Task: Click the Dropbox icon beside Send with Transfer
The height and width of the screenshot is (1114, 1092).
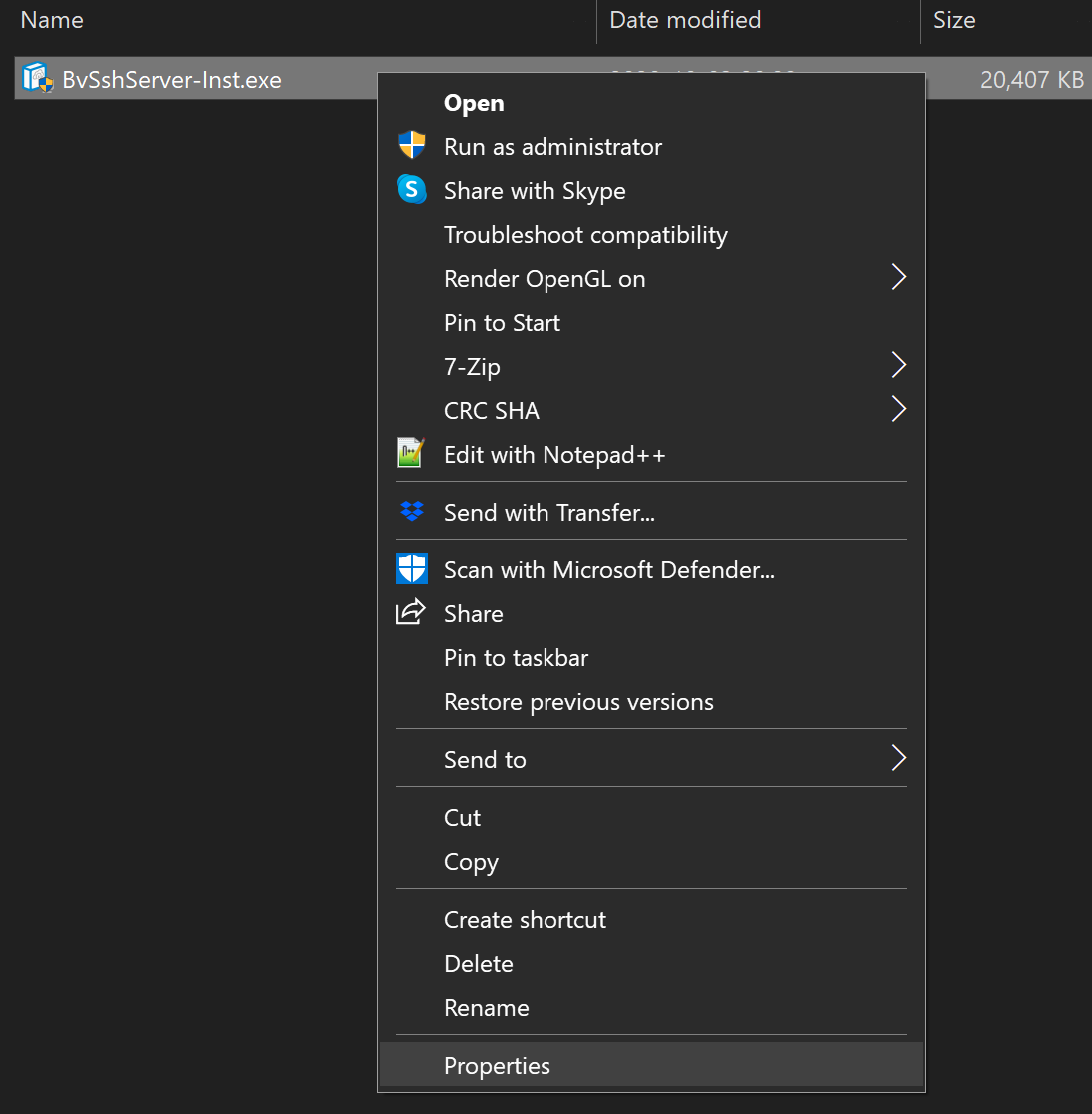Action: (412, 511)
